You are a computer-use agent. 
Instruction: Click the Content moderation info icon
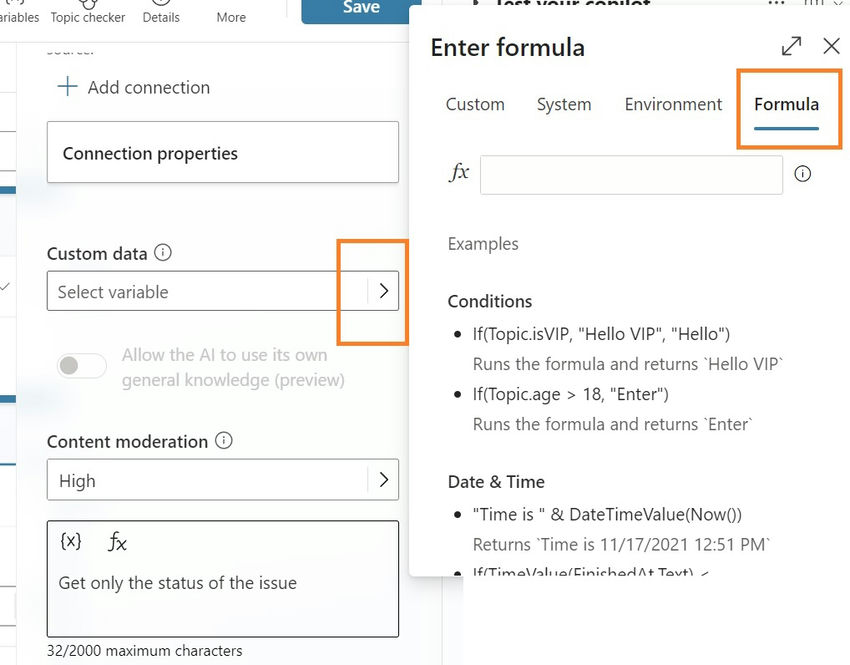[224, 441]
